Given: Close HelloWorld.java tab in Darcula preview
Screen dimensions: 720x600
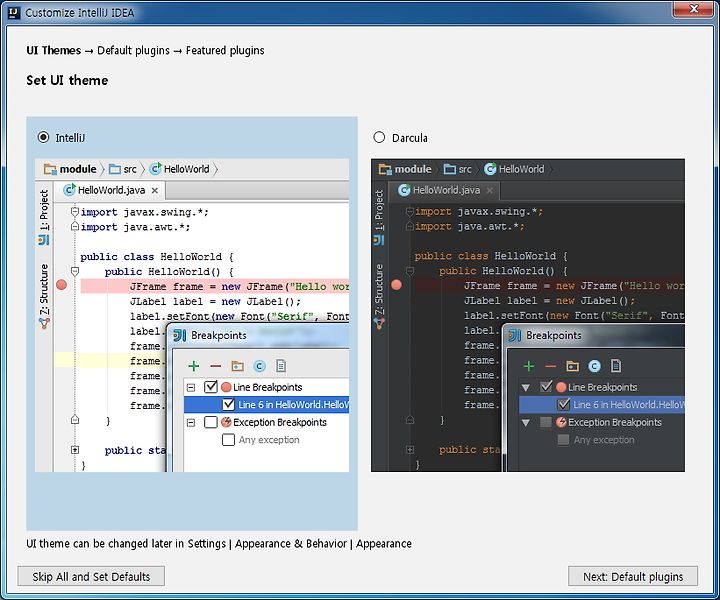Looking at the screenshot, I should [x=490, y=191].
